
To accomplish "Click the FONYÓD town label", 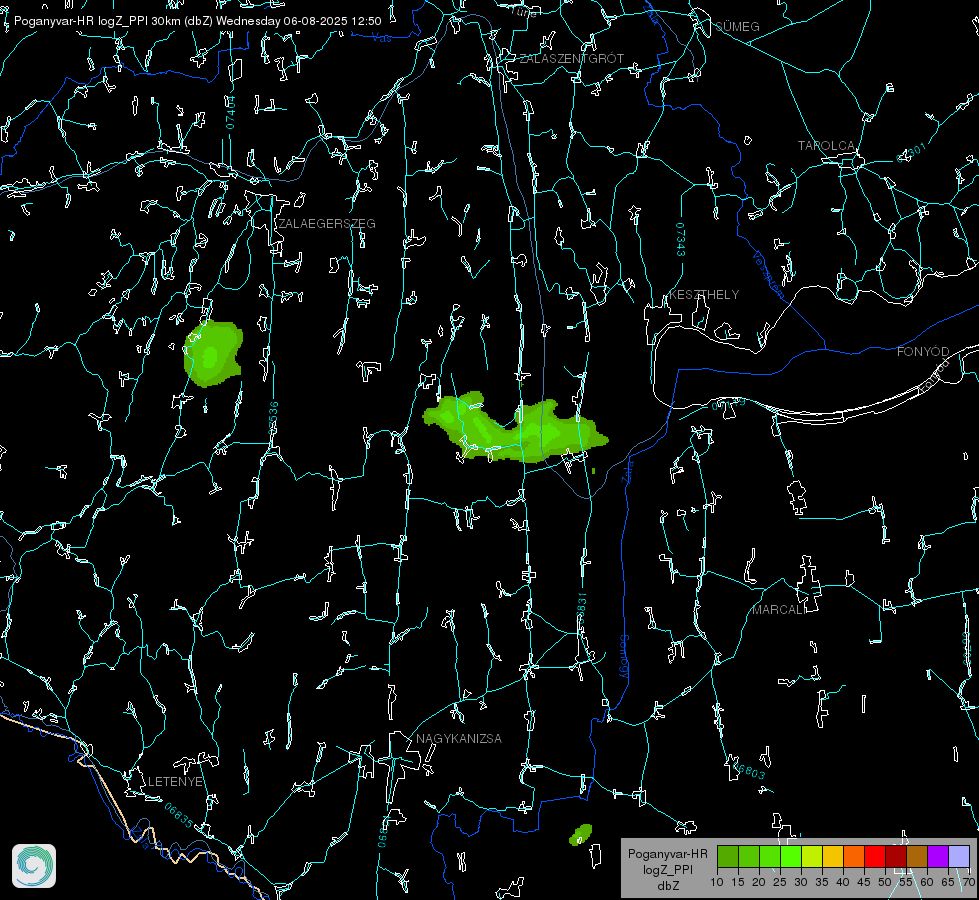I will click(x=923, y=352).
